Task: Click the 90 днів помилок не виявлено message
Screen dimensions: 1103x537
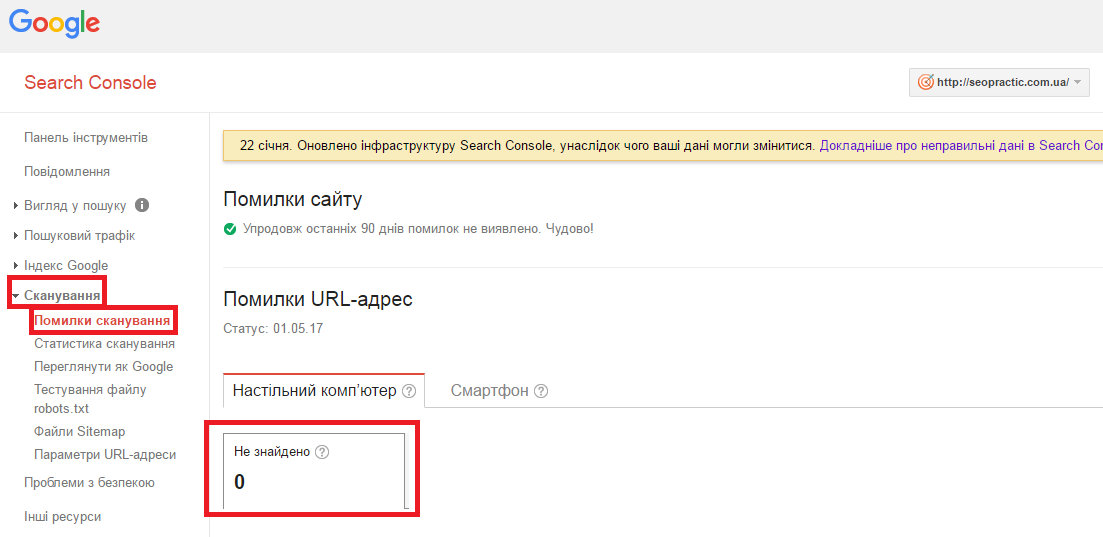Action: click(418, 229)
